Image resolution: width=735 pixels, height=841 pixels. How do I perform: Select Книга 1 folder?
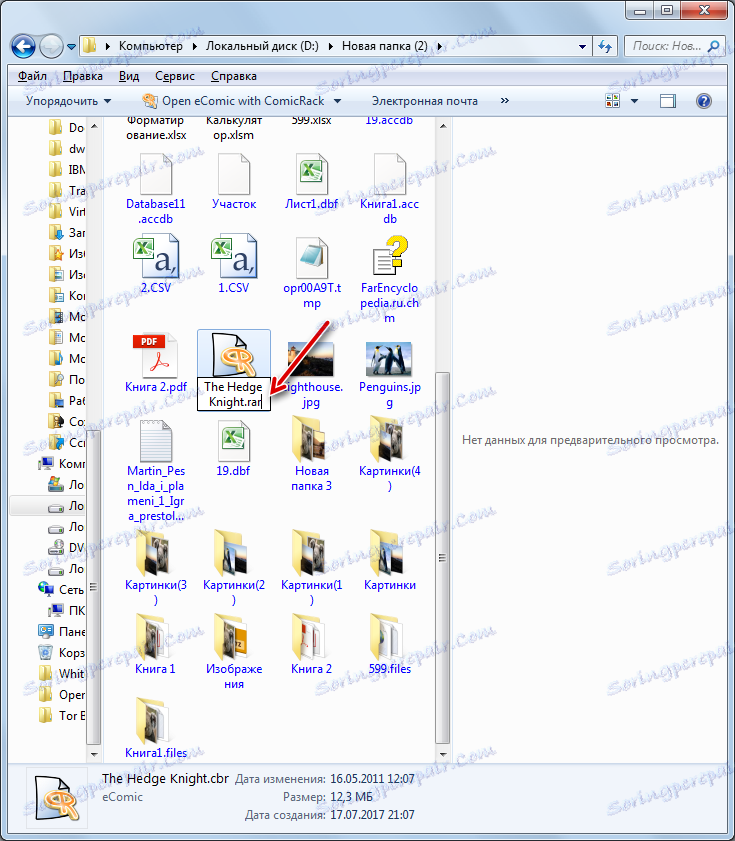[x=156, y=645]
